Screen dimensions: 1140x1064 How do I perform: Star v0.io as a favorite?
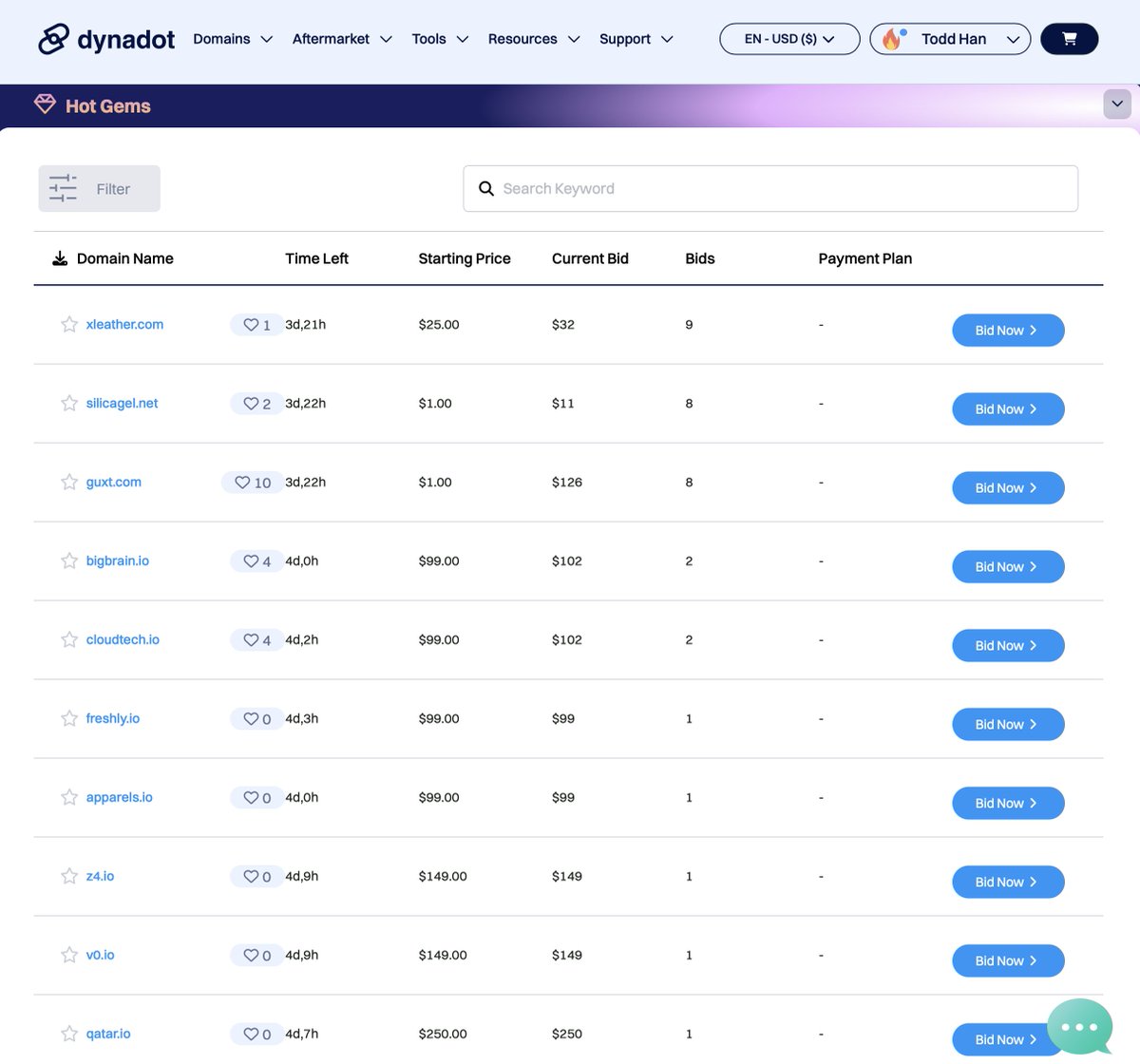[x=69, y=955]
